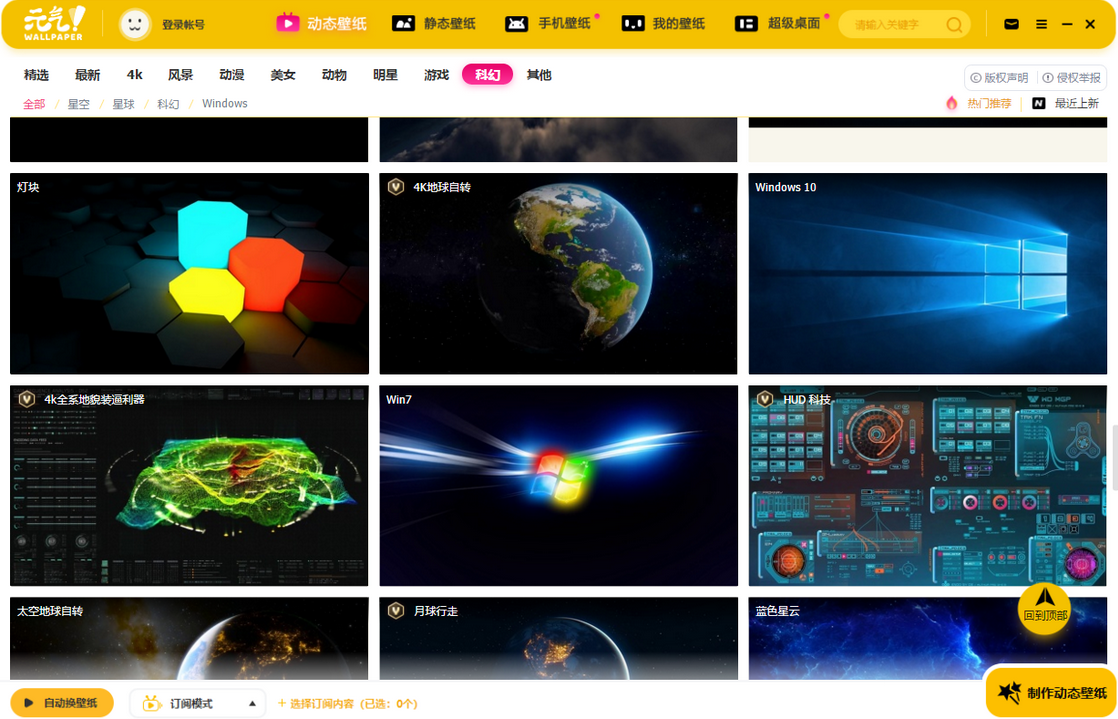This screenshot has width=1118, height=719.
Task: Click the Yuanqi Wallpaper logo
Action: (54, 24)
